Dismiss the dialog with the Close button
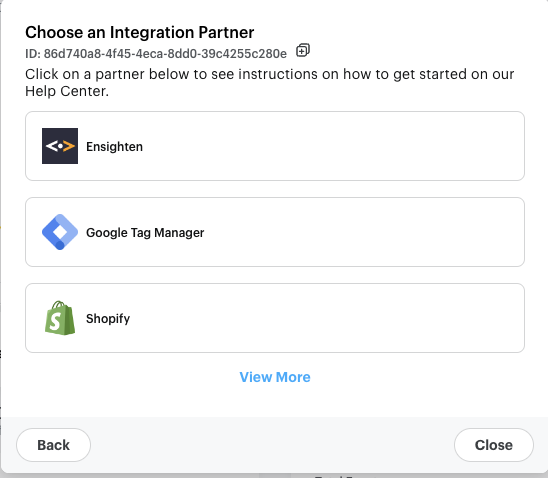548x478 pixels. [493, 445]
